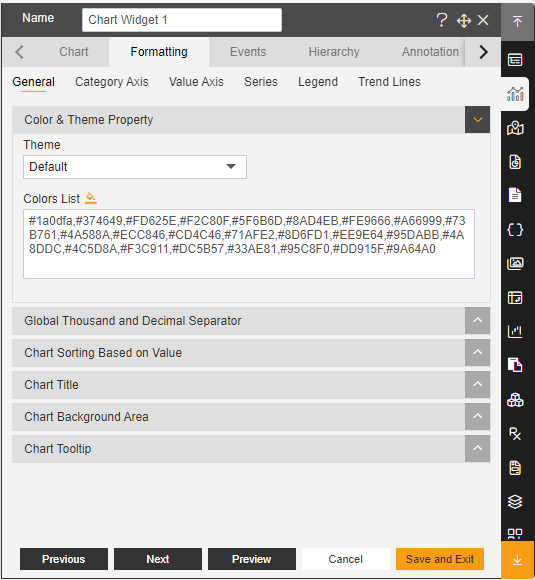Open the Category Axis sub-tab
The height and width of the screenshot is (580, 535).
point(112,82)
